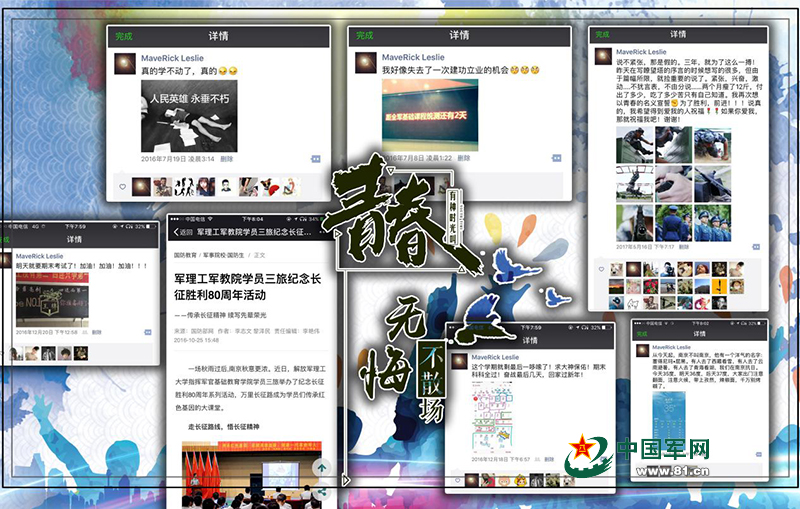Click 完成 in the nine-photo post header
The width and height of the screenshot is (800, 509).
point(603,34)
